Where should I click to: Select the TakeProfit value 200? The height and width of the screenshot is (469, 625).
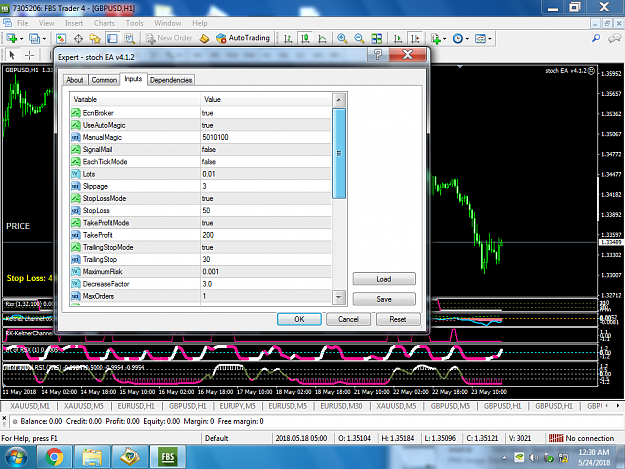[x=208, y=235]
